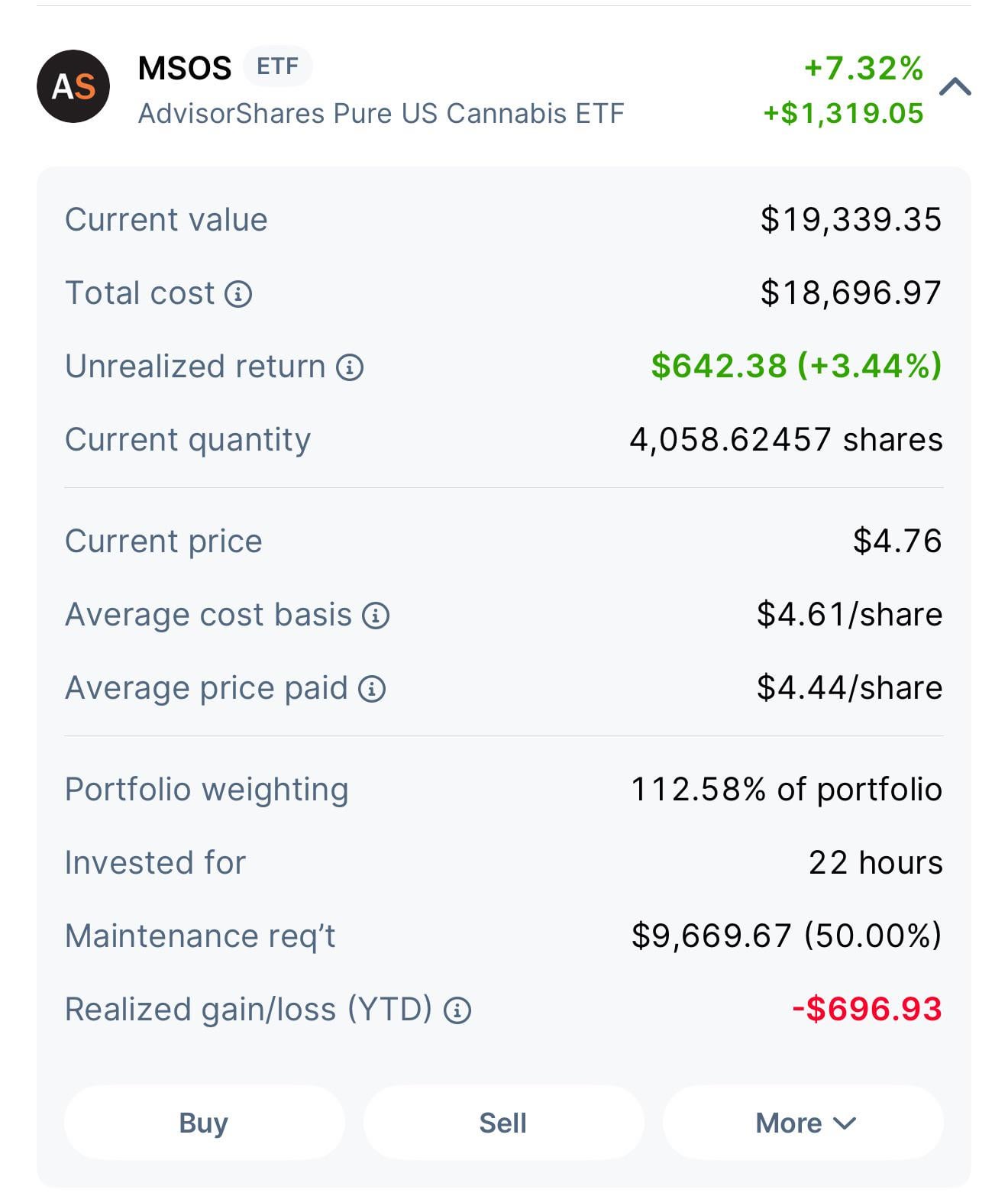Viewport: 1008px width, 1196px height.
Task: Tap the Average cost basis info icon
Action: point(376,616)
